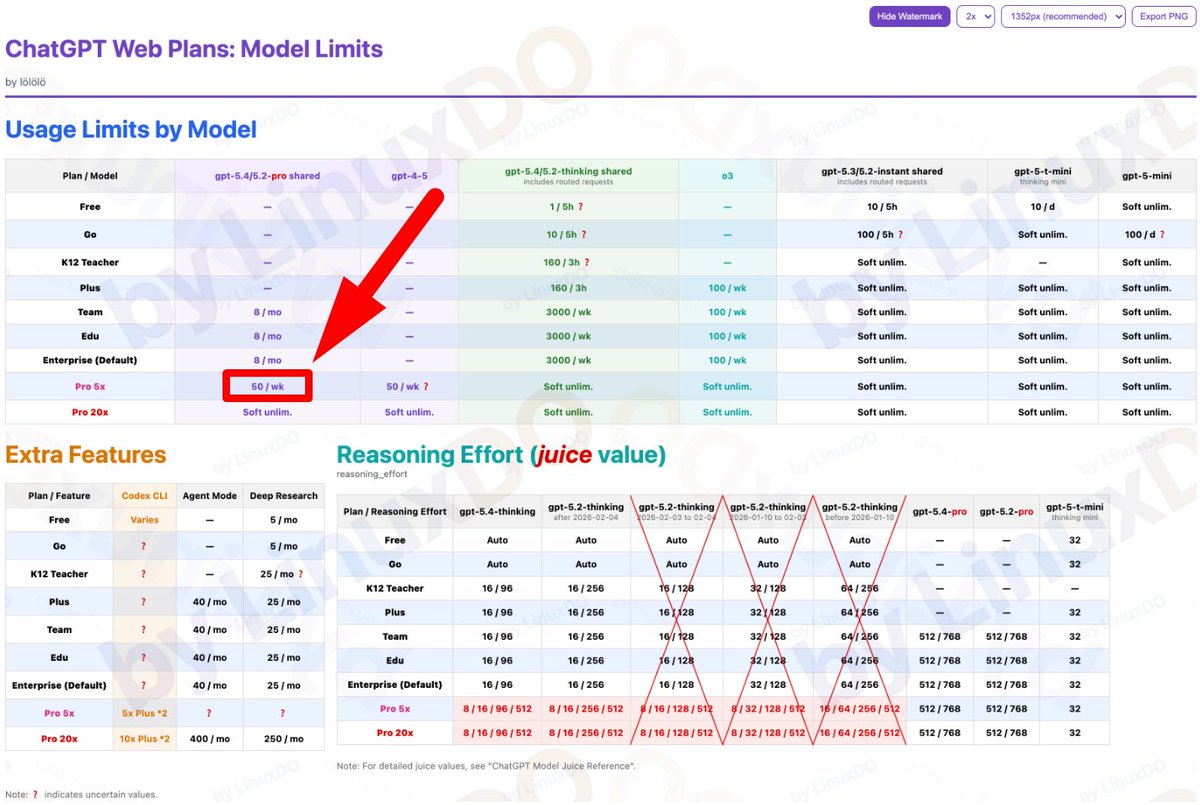Click the '10x Plus *2' cell
The height and width of the screenshot is (805, 1200).
coord(144,739)
